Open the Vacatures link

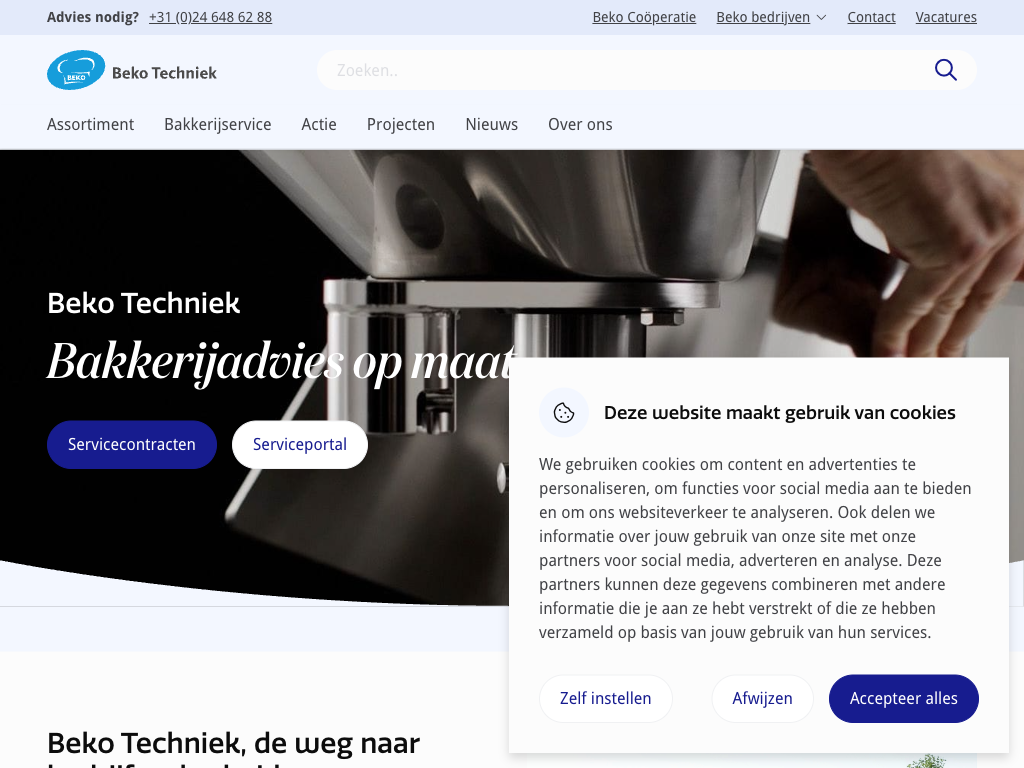pyautogui.click(x=946, y=17)
